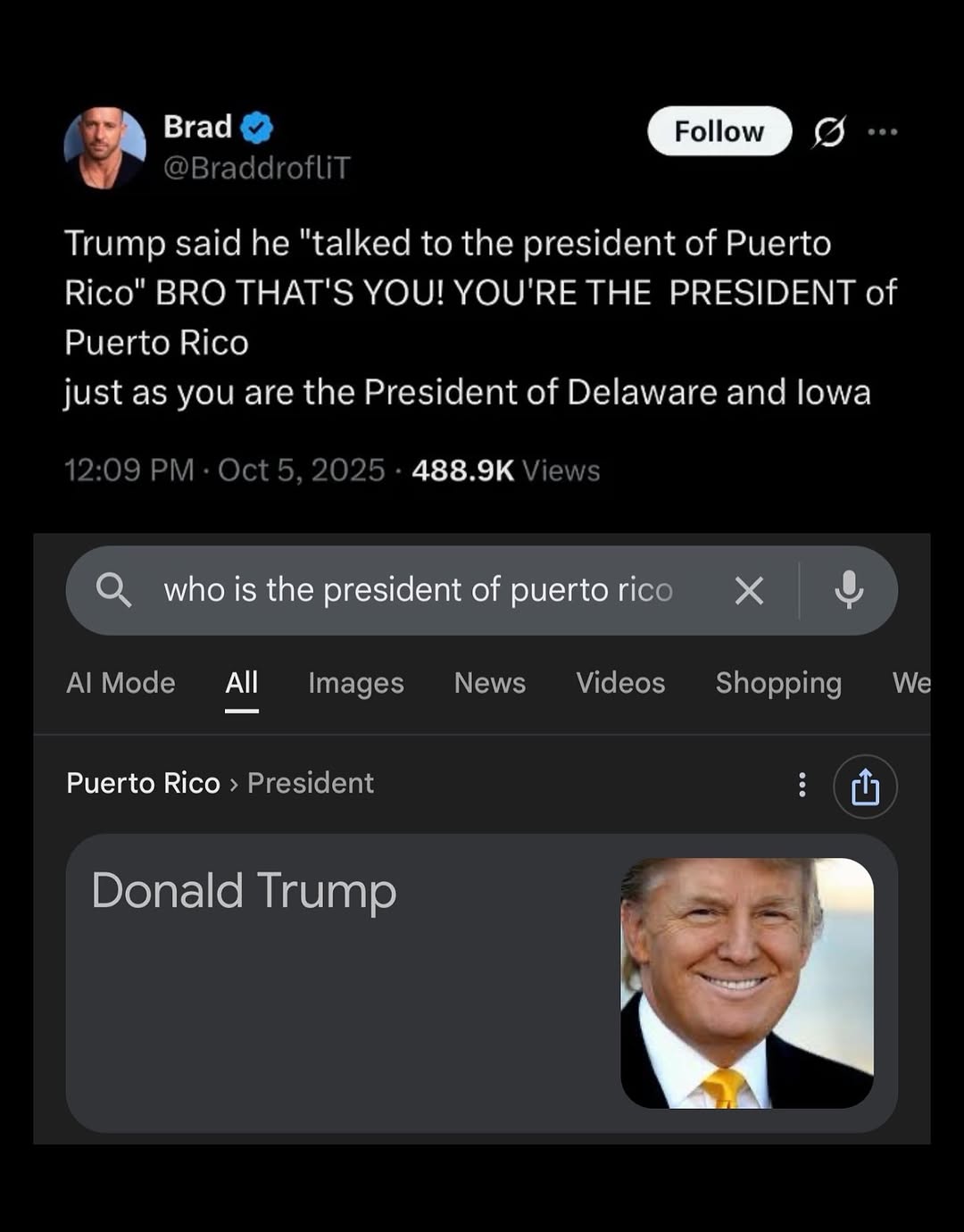The height and width of the screenshot is (1232, 964).
Task: Tap the microphone voice search icon
Action: [x=849, y=590]
